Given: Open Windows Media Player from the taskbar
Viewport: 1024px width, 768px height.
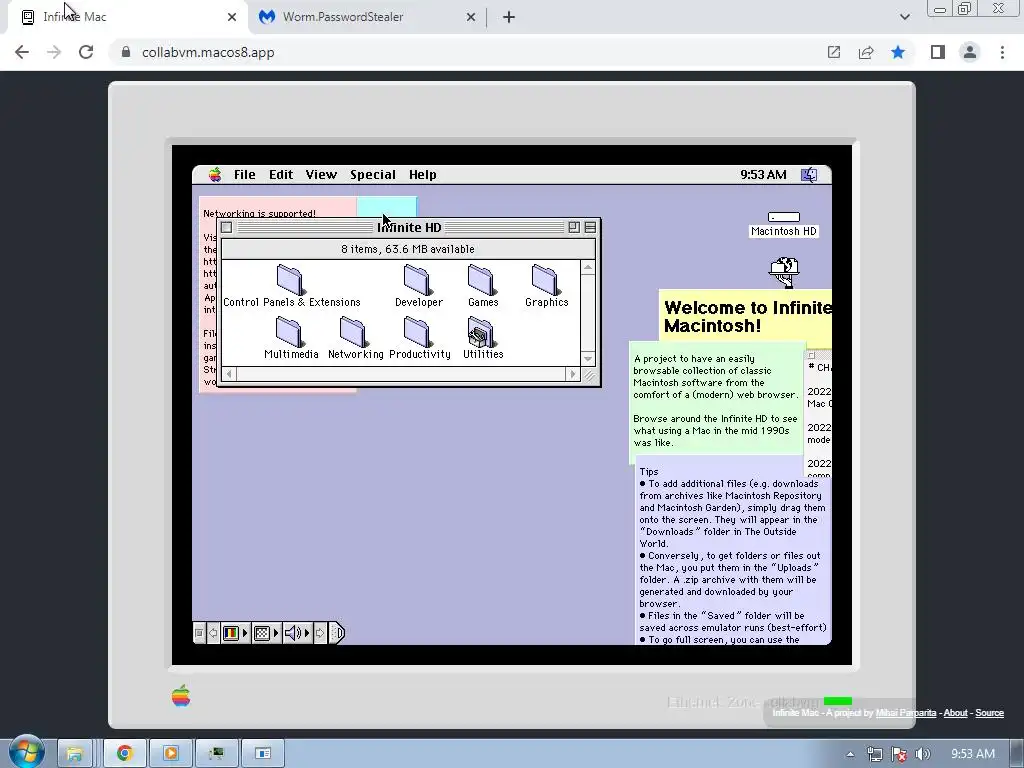Looking at the screenshot, I should [170, 753].
